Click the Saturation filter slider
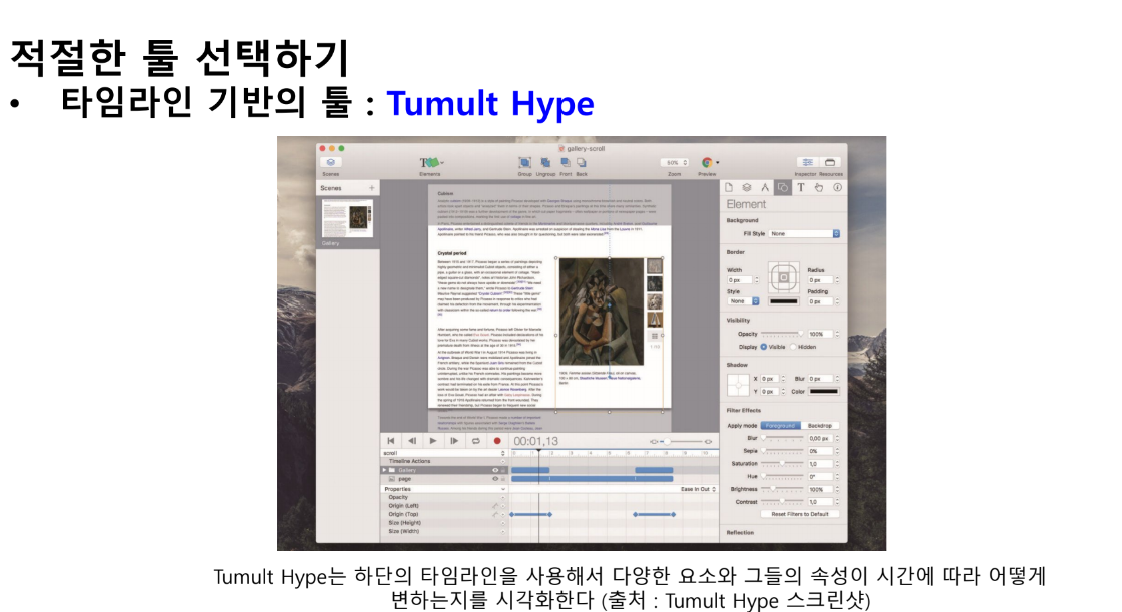 pyautogui.click(x=782, y=464)
